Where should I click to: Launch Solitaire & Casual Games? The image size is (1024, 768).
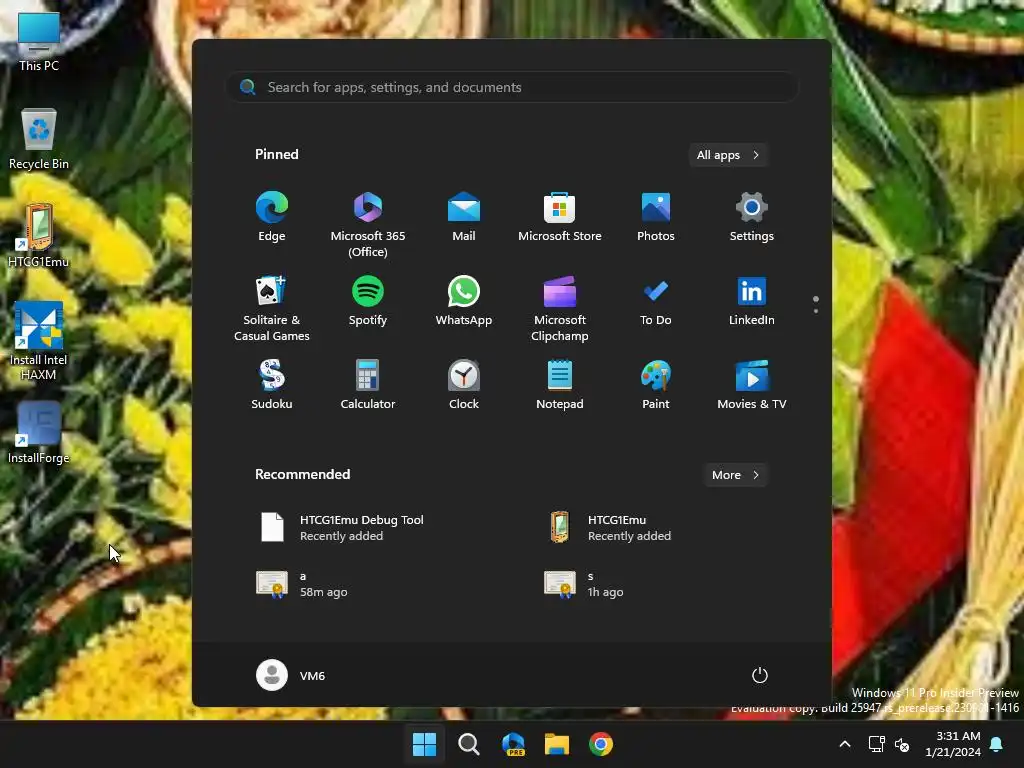click(272, 308)
